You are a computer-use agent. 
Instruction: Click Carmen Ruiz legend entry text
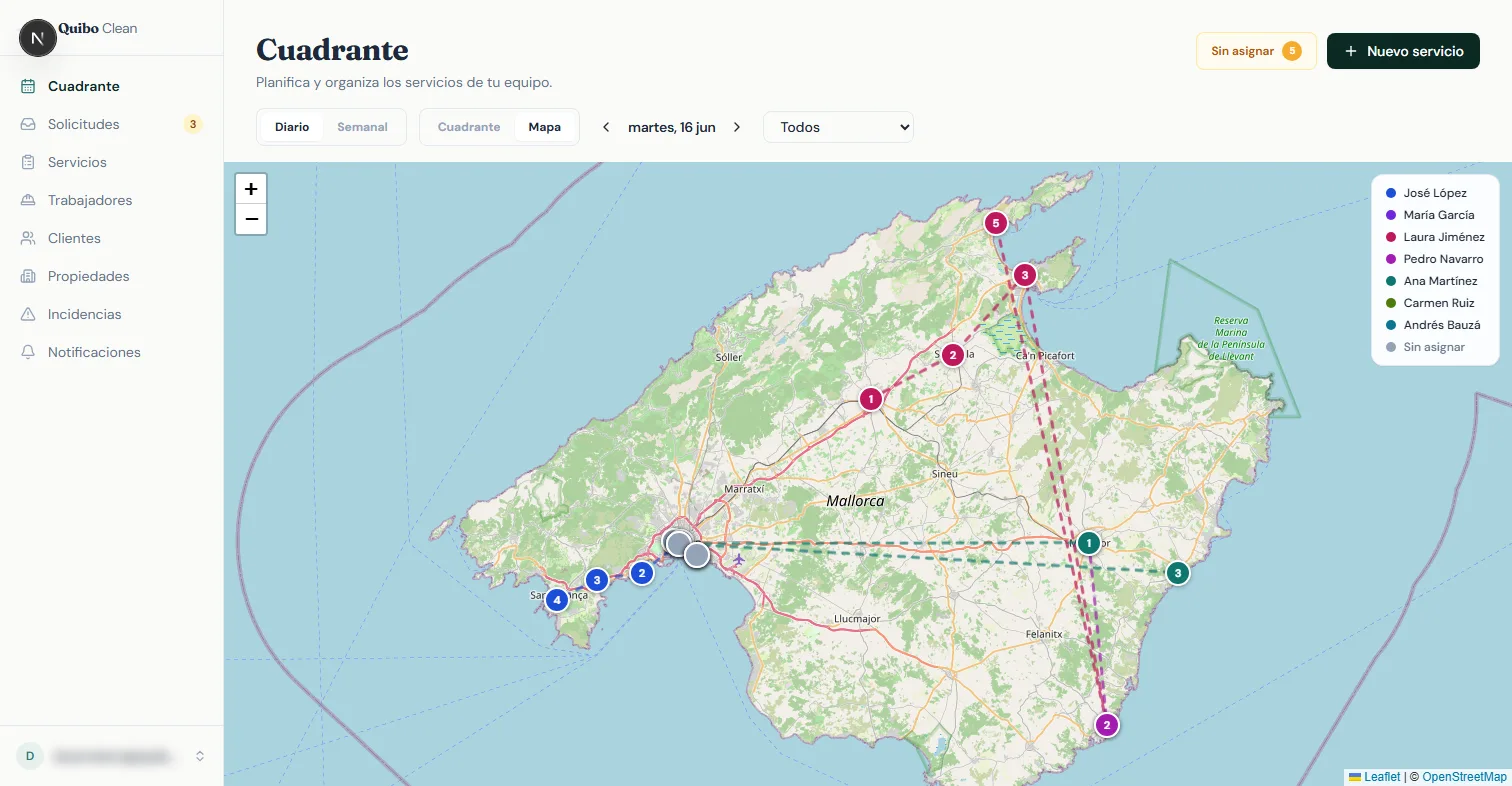point(1439,303)
